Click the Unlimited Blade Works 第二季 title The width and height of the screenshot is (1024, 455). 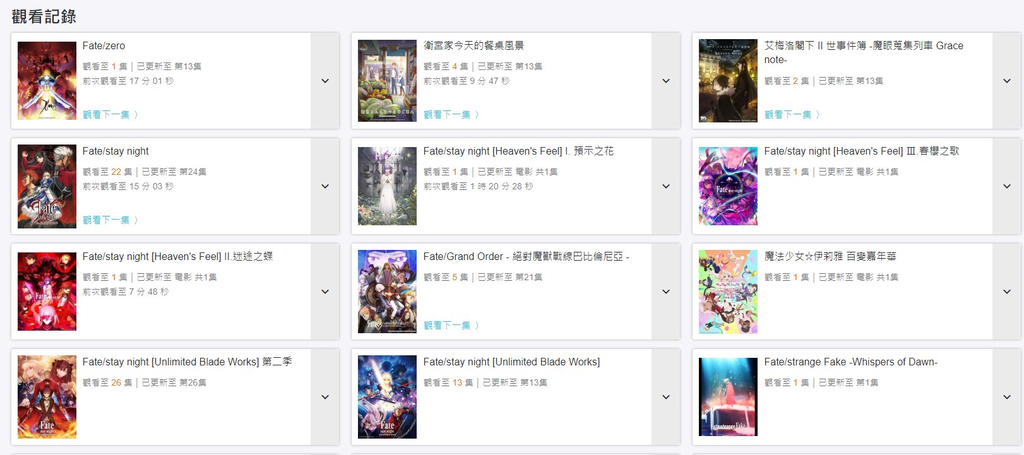tap(187, 362)
